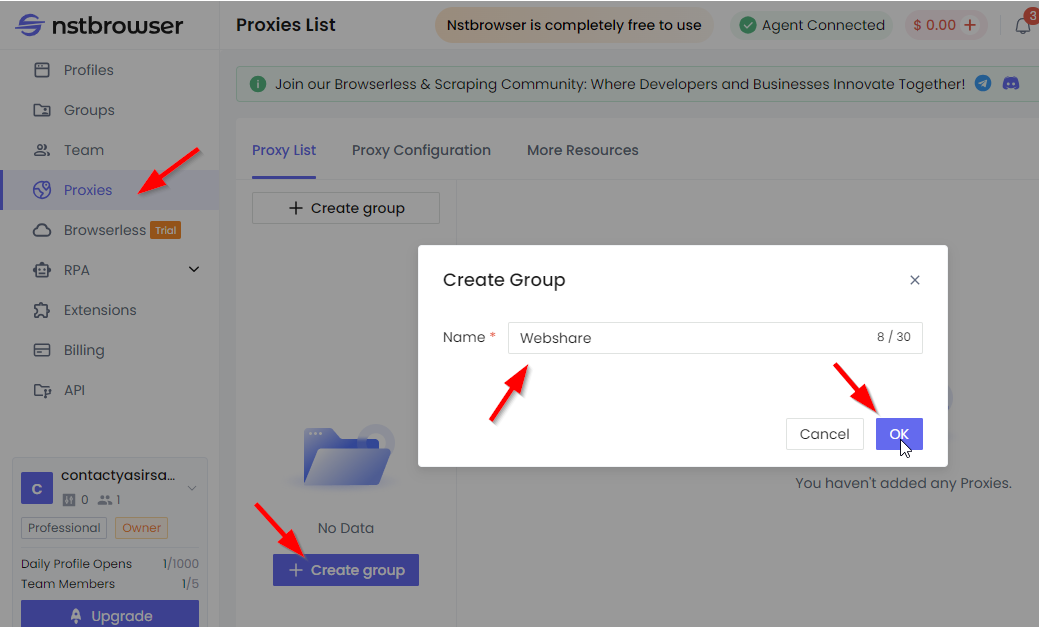Cancel the Create Group dialog
1039x627 pixels.
tap(824, 434)
